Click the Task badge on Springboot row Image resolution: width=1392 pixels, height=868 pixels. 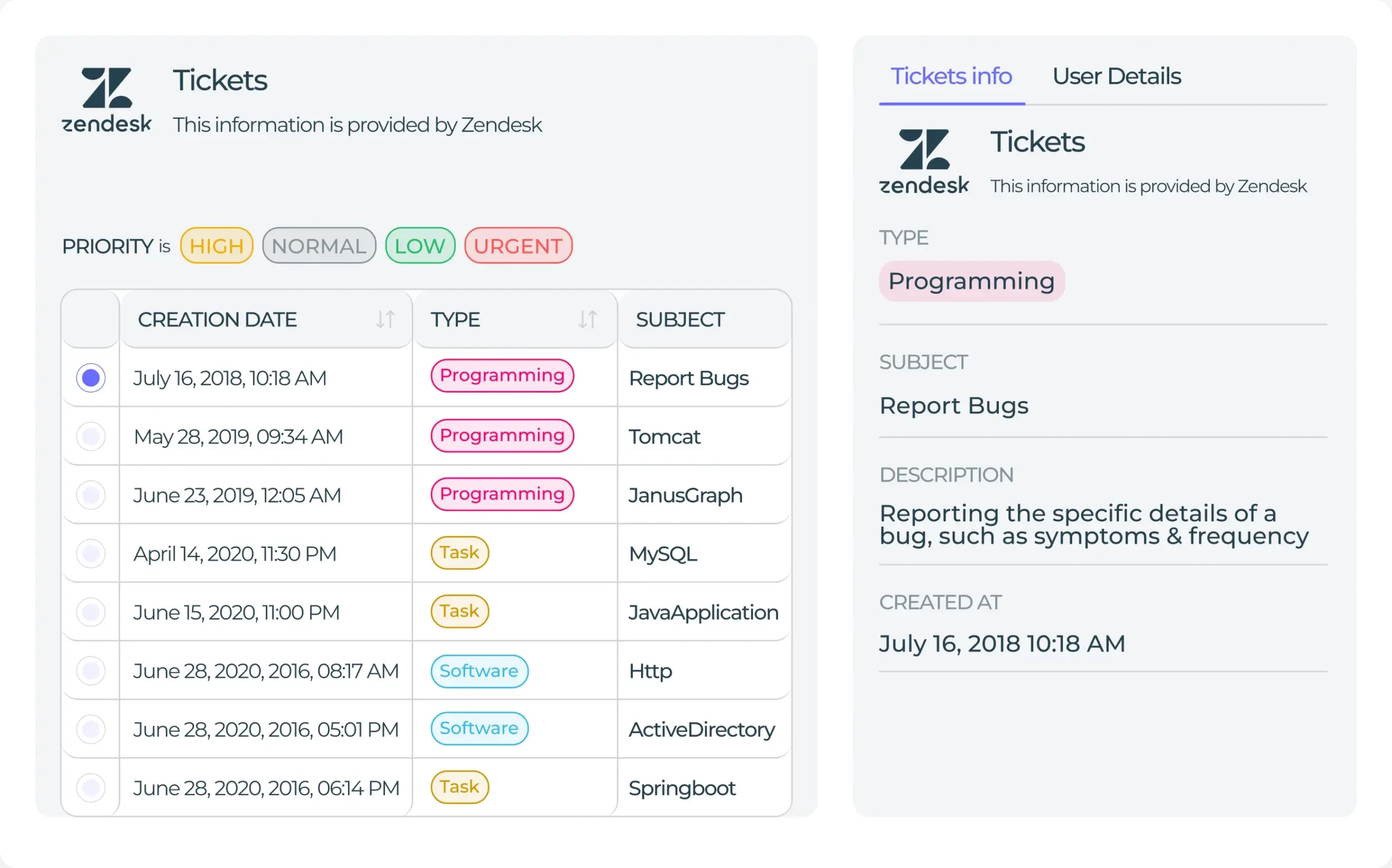[459, 787]
